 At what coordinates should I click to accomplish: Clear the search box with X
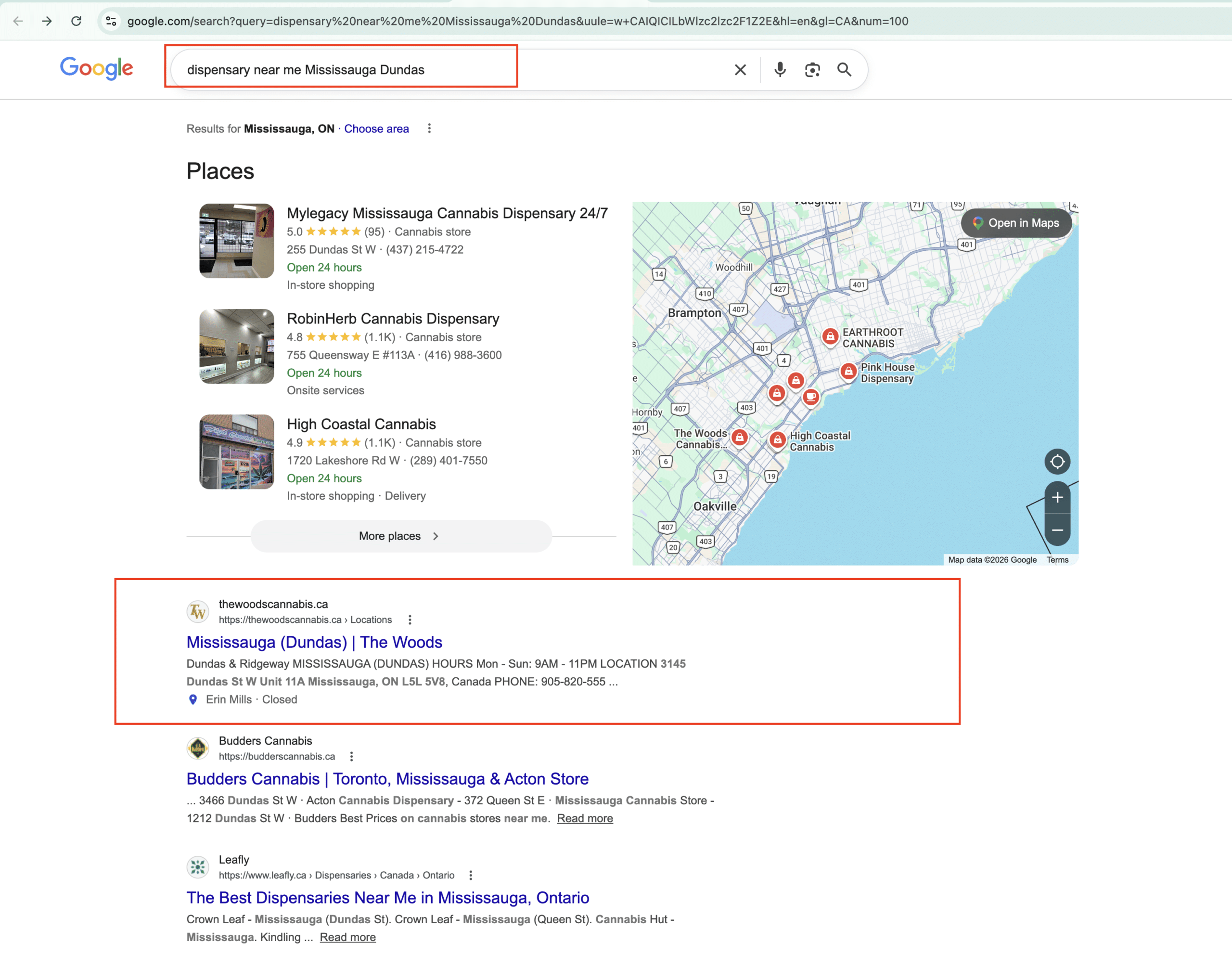click(x=740, y=70)
